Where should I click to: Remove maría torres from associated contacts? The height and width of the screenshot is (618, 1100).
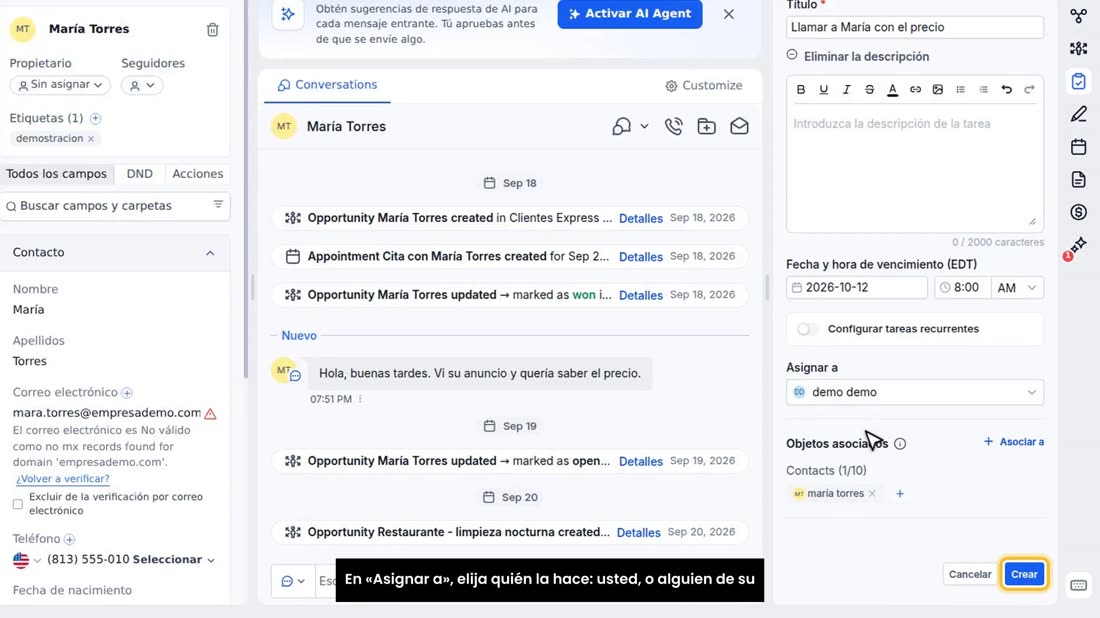(872, 494)
